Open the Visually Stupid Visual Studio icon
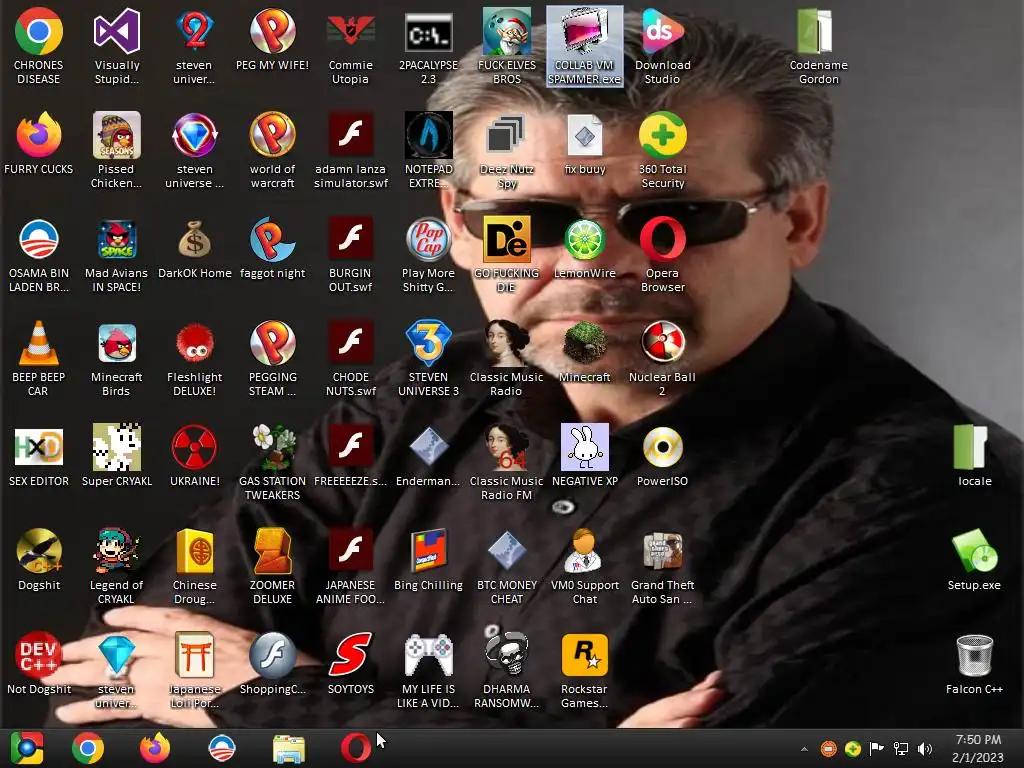The height and width of the screenshot is (768, 1024). point(117,31)
